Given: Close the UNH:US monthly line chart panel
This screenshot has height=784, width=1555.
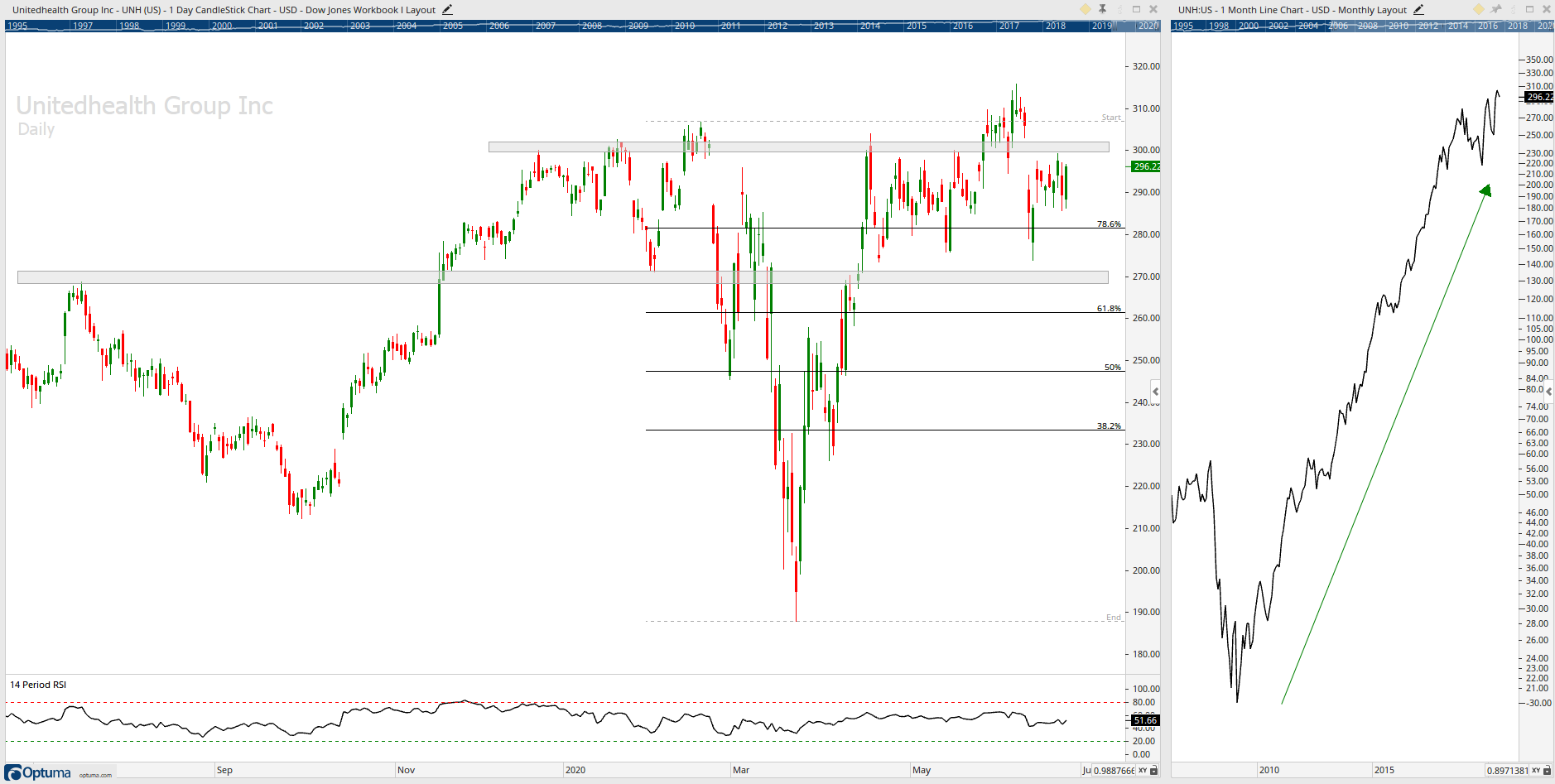Looking at the screenshot, I should tap(1546, 9).
